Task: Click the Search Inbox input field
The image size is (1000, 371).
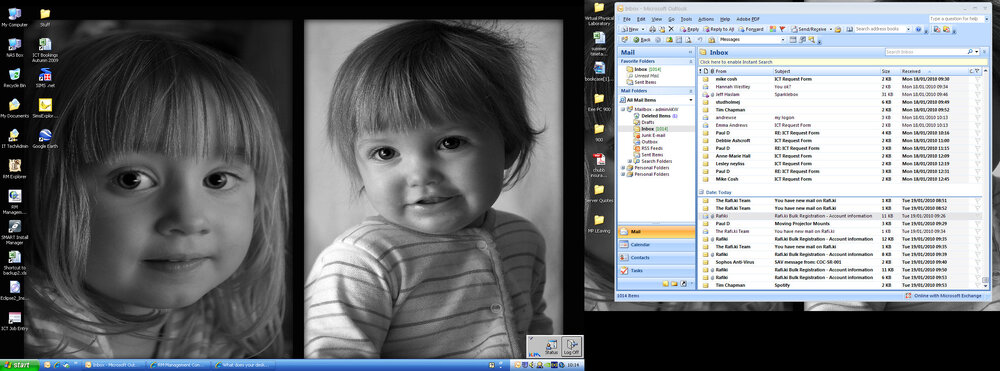Action: [925, 52]
